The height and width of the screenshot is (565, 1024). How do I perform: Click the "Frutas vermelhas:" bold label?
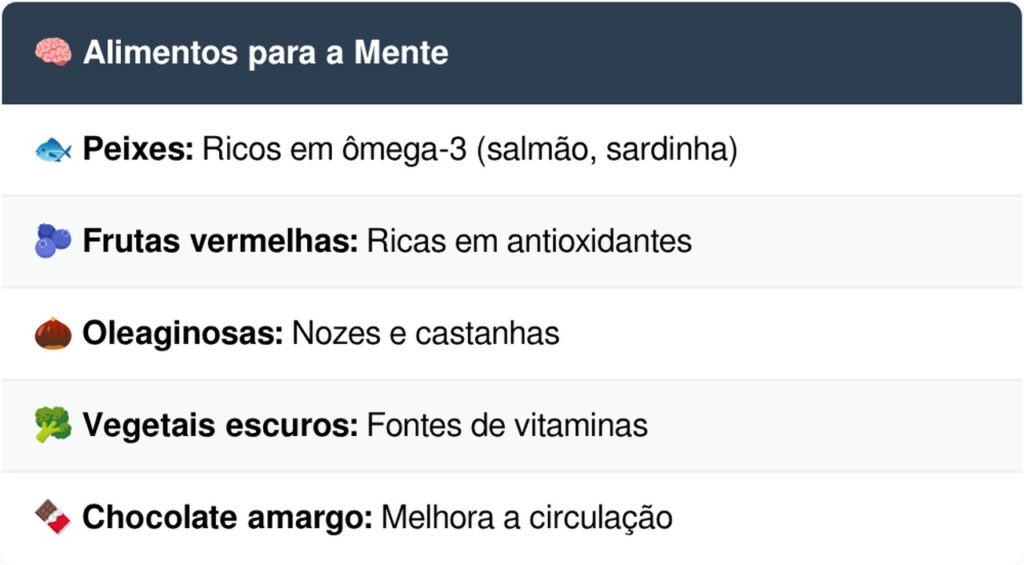[220, 241]
